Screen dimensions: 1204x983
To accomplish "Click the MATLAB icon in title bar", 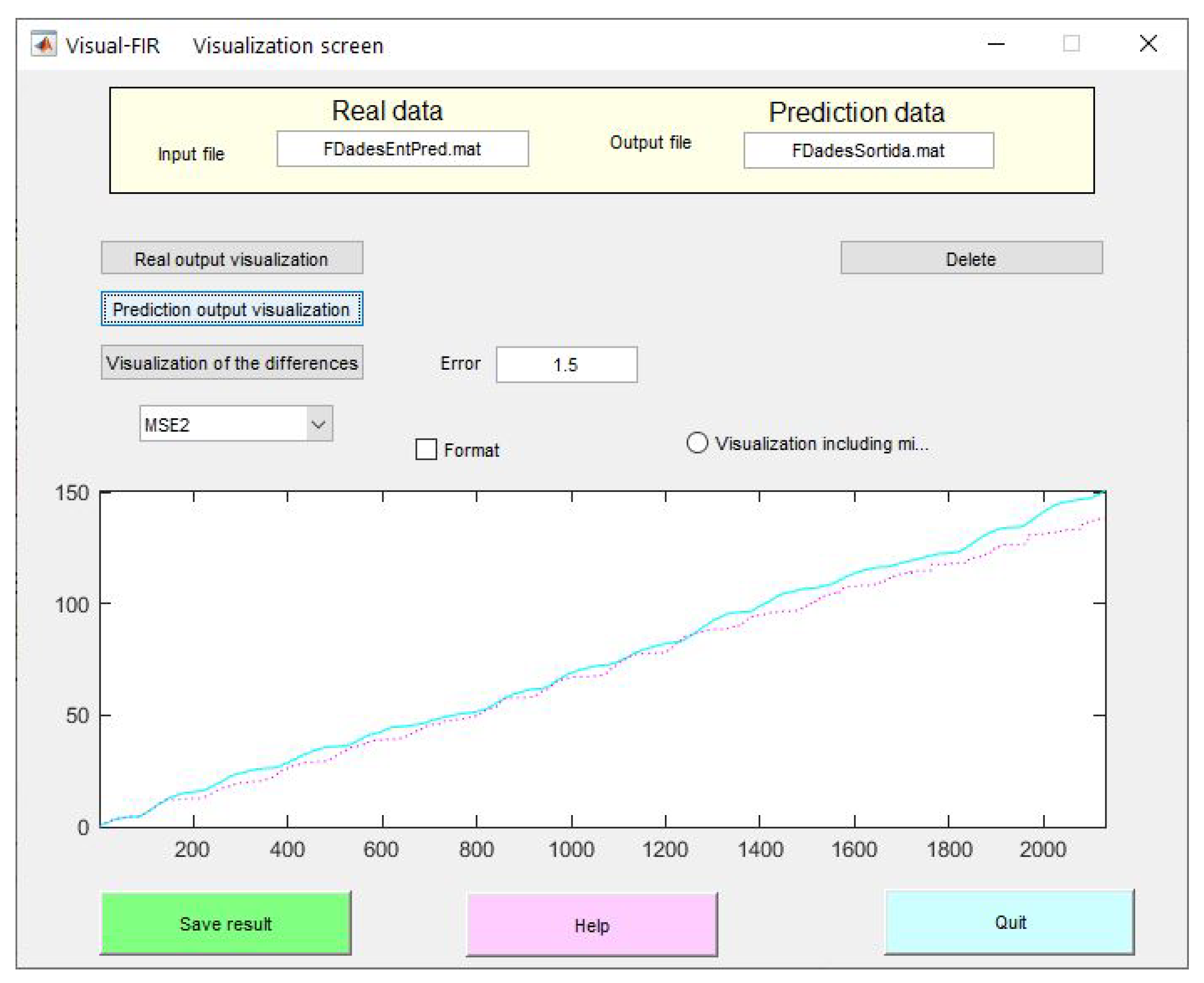I will point(44,44).
